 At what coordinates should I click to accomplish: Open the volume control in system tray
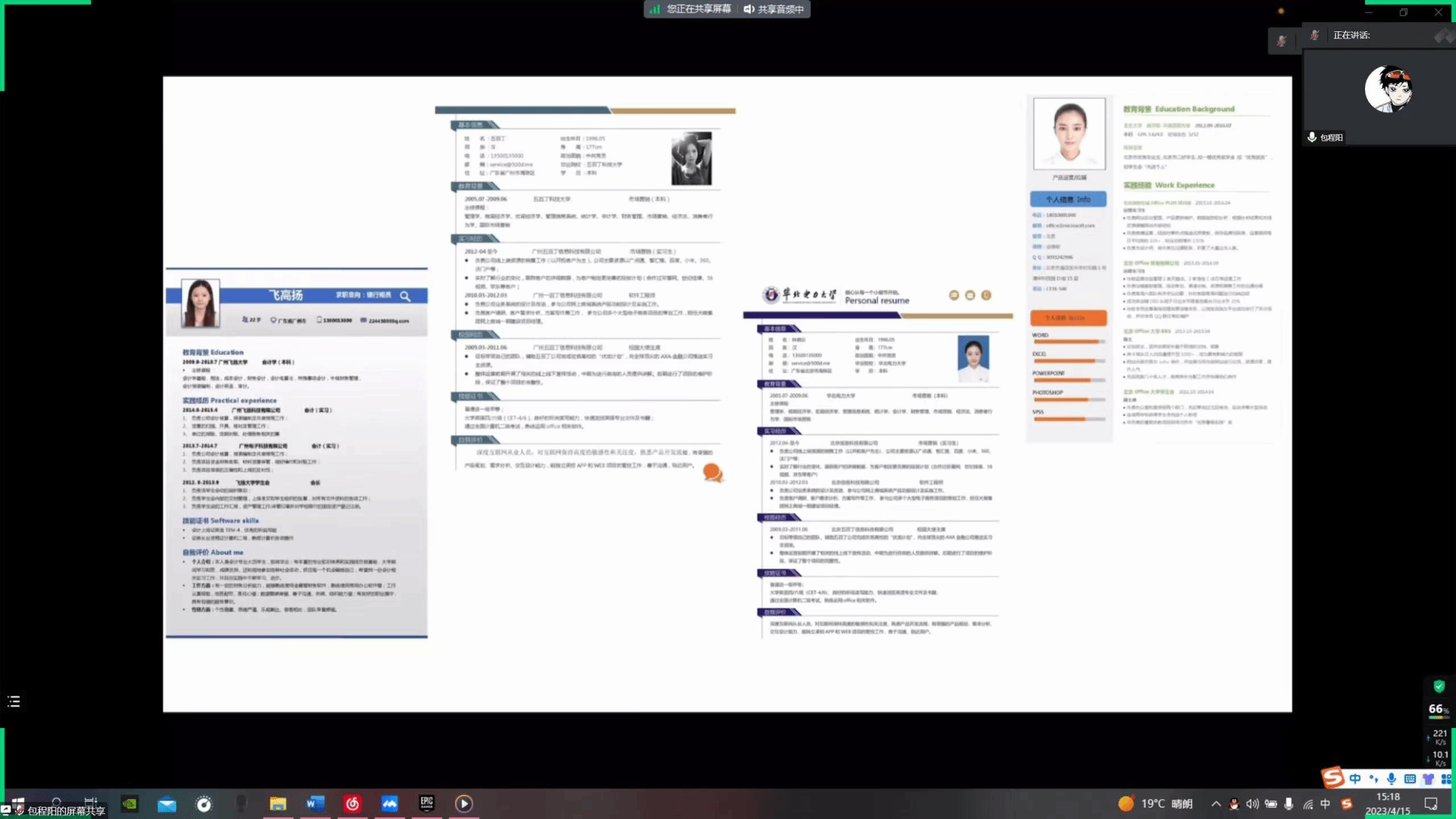[x=1252, y=804]
